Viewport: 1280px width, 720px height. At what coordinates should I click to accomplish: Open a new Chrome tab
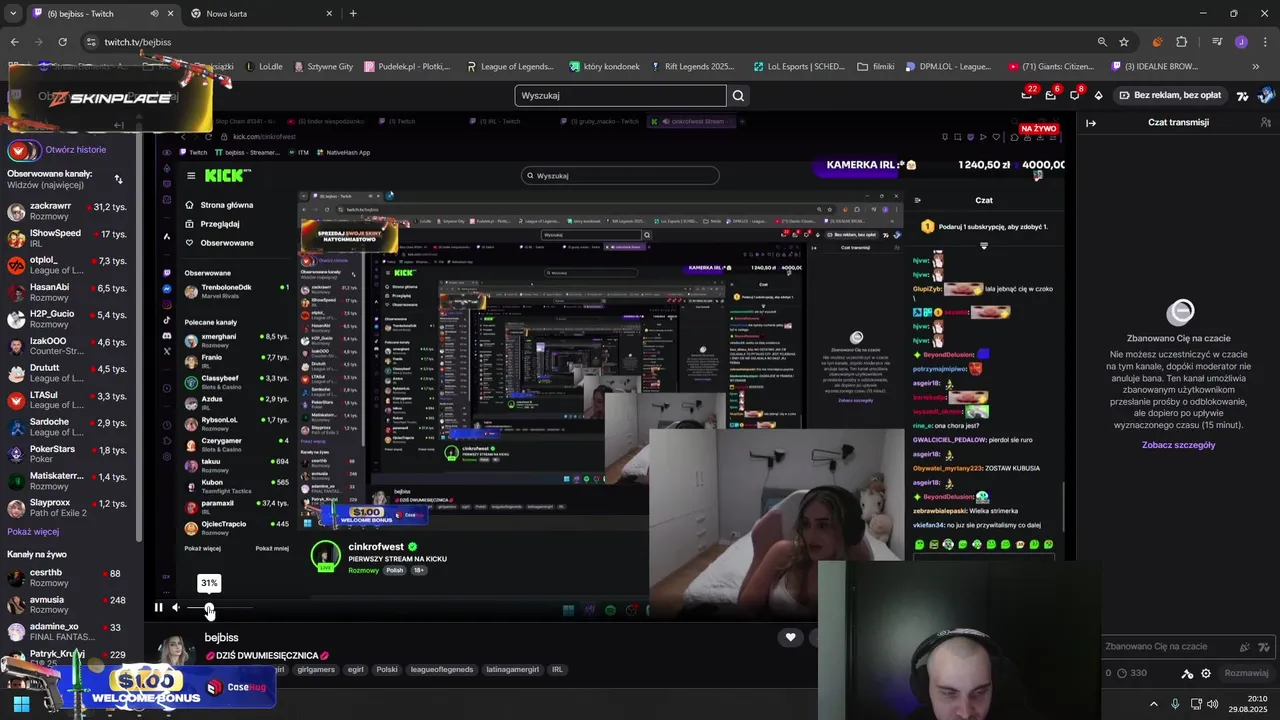click(353, 14)
